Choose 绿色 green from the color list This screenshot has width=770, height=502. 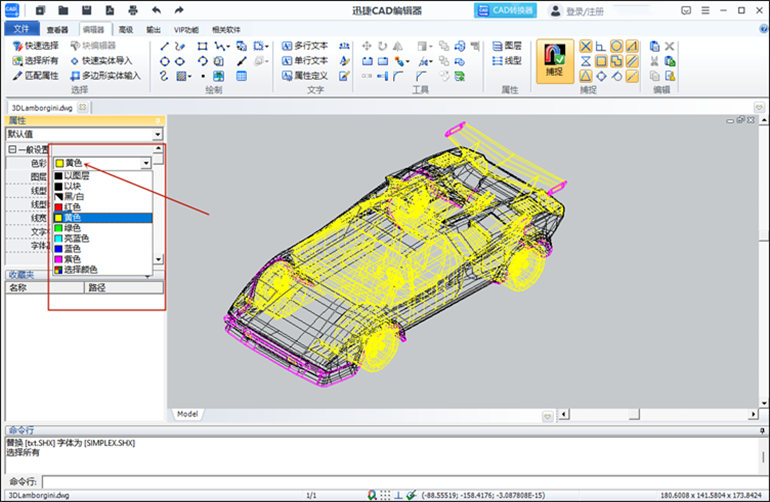pyautogui.click(x=103, y=228)
